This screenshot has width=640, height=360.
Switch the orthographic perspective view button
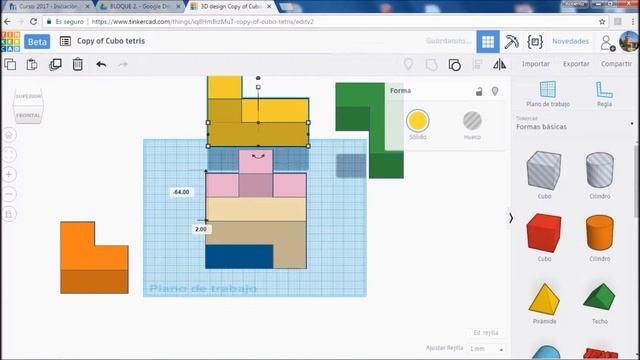pos(9,213)
